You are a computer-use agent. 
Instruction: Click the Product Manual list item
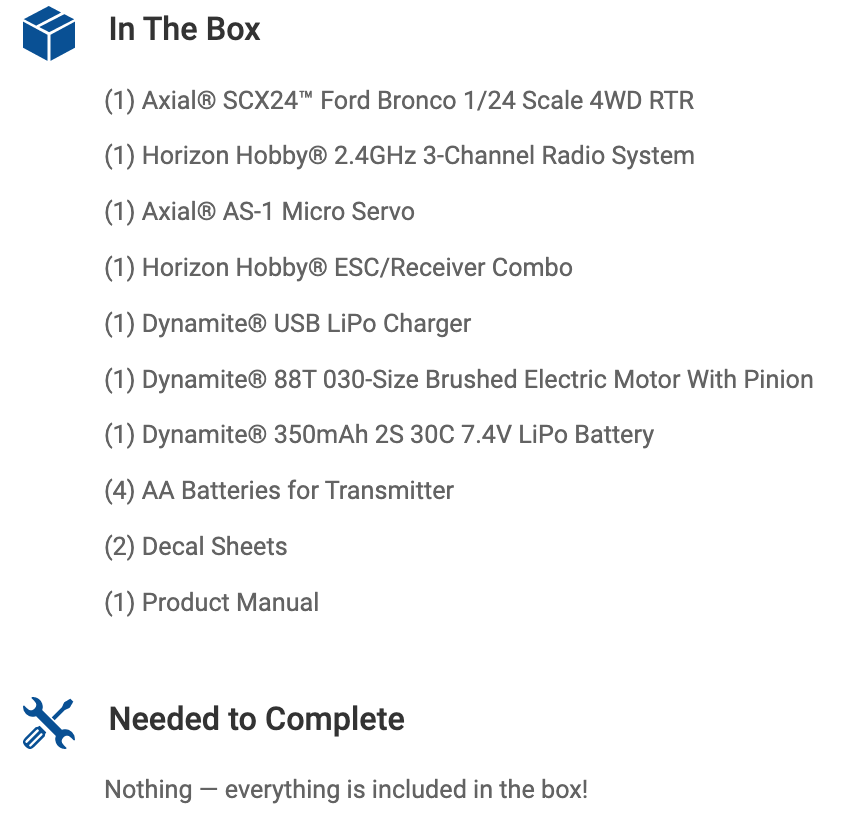(x=230, y=603)
